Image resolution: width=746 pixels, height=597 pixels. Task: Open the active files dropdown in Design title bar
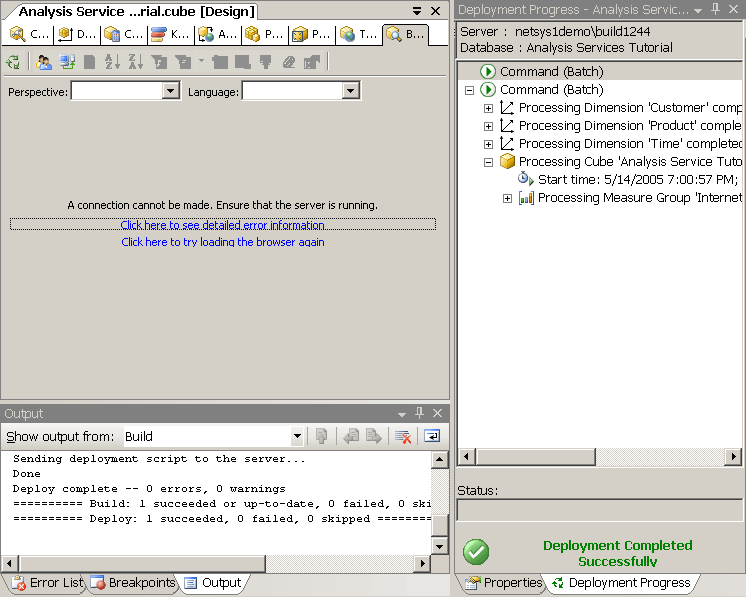[x=417, y=11]
